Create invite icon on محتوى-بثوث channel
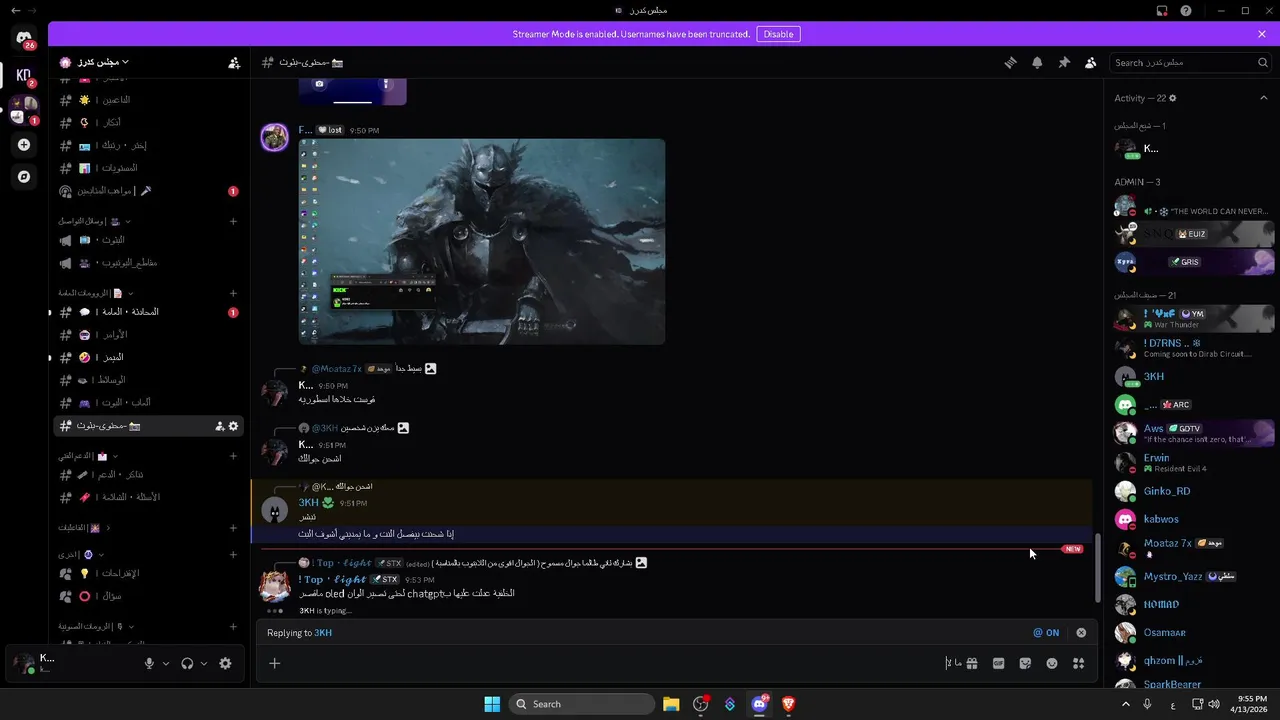Screen dimensions: 1280x720 coord(219,426)
